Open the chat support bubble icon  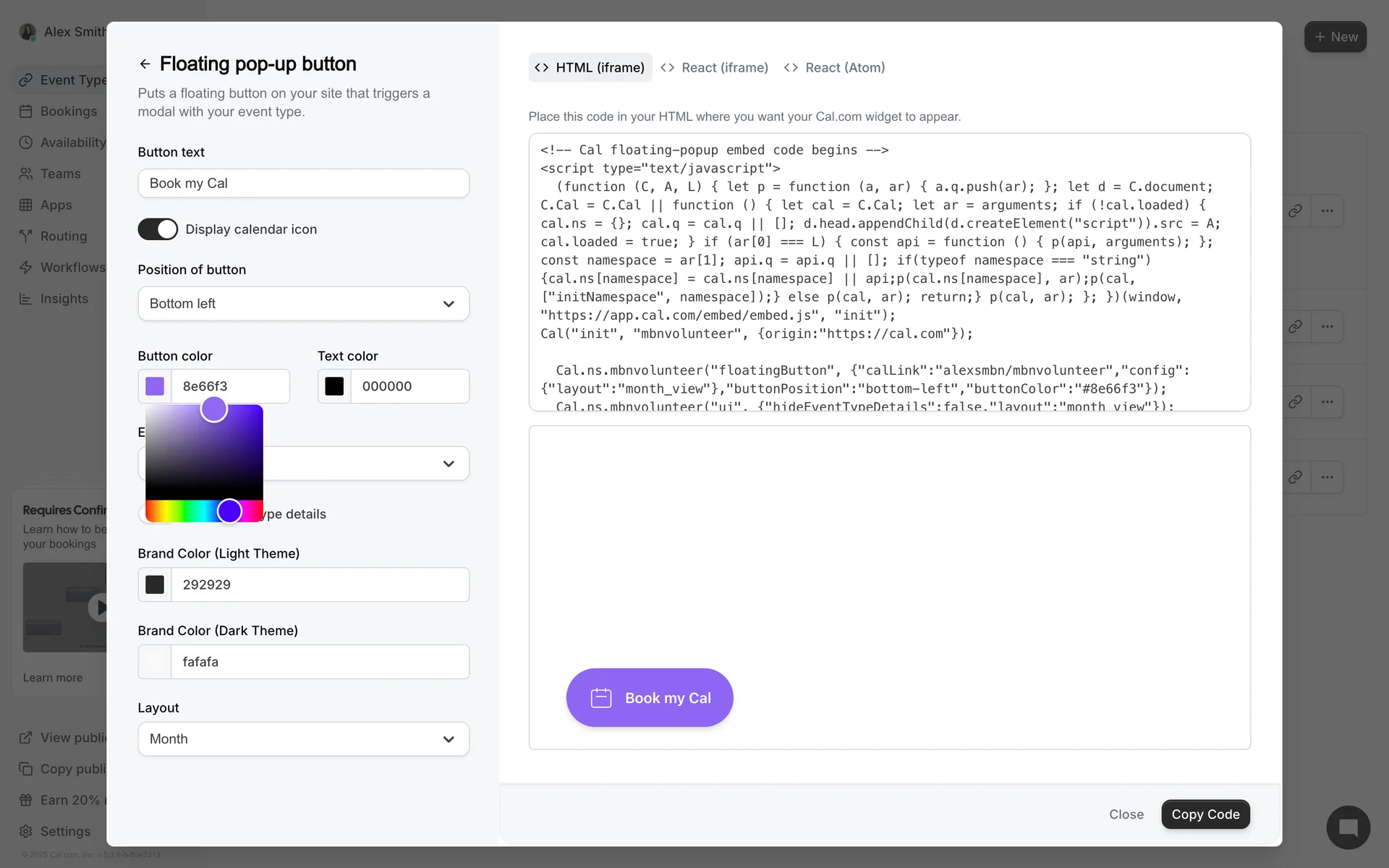point(1348,827)
